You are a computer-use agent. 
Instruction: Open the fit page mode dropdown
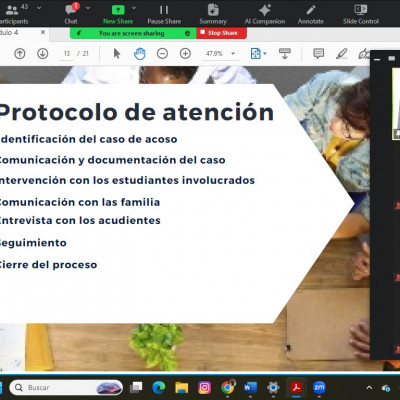pos(259,53)
